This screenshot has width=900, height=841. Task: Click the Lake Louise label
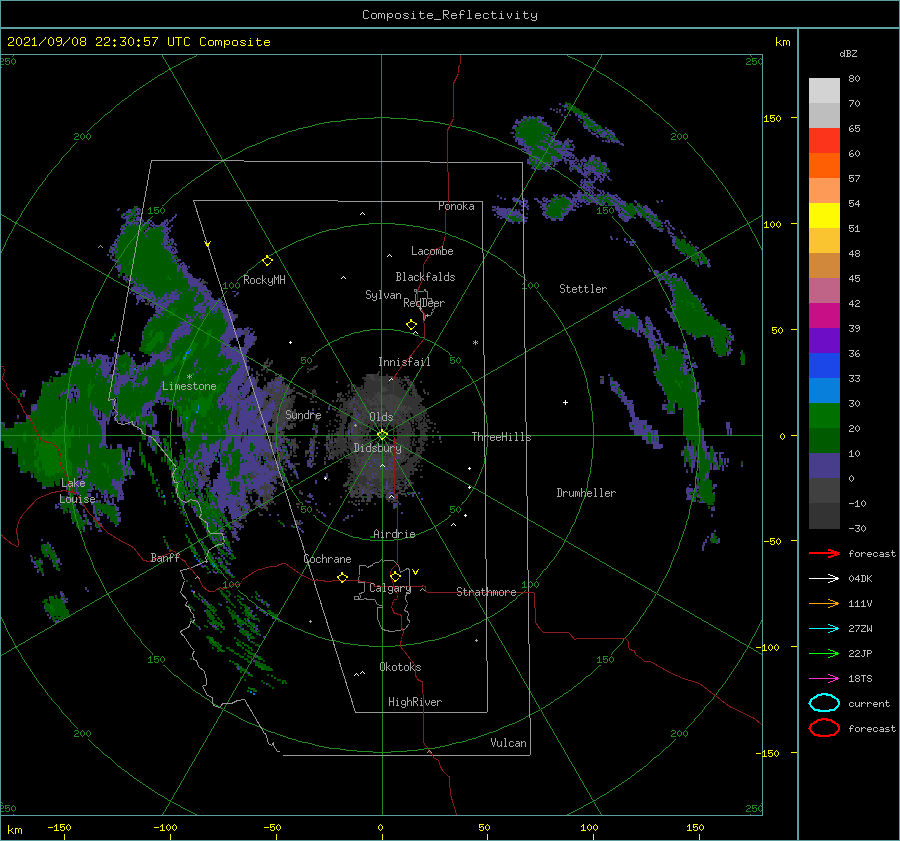click(x=77, y=491)
